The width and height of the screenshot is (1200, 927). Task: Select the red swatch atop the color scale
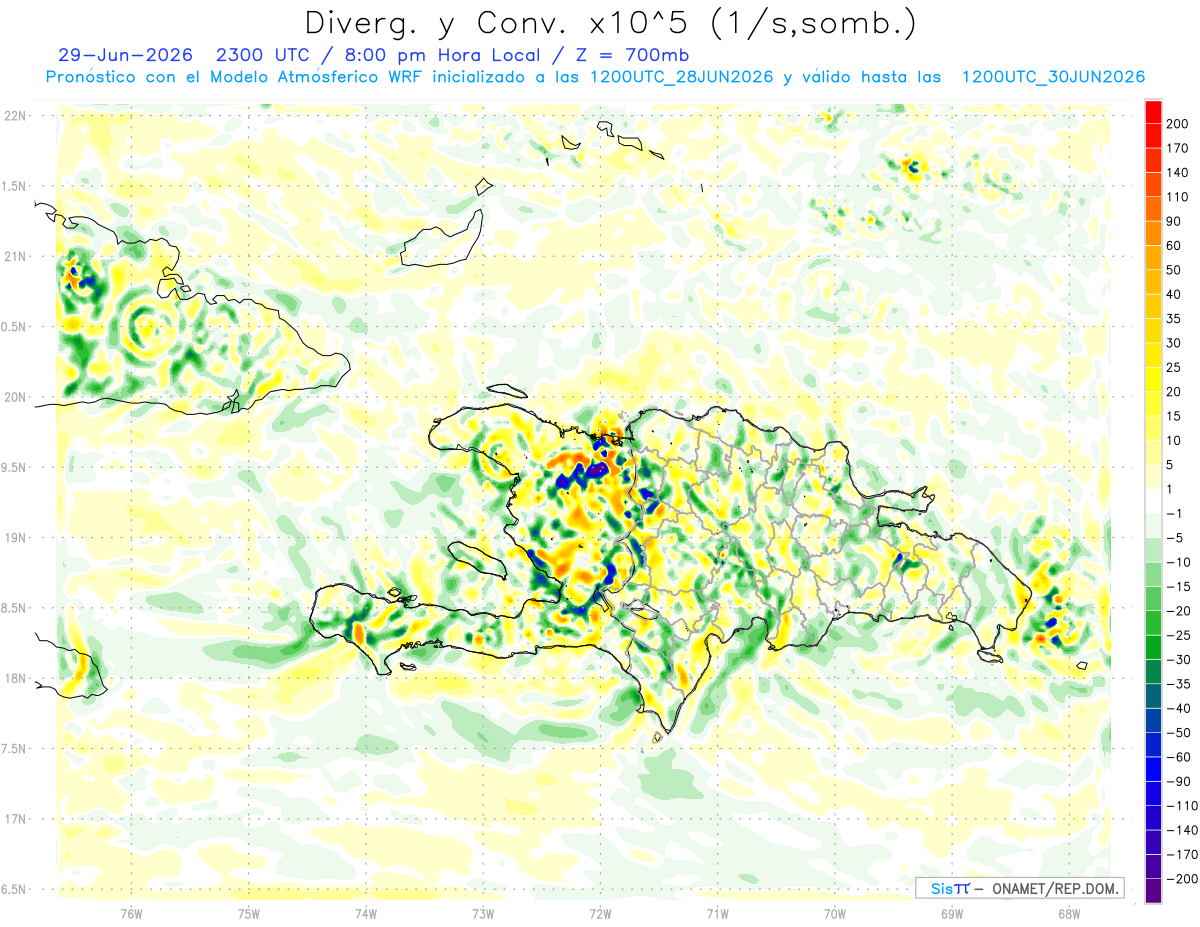(x=1152, y=112)
